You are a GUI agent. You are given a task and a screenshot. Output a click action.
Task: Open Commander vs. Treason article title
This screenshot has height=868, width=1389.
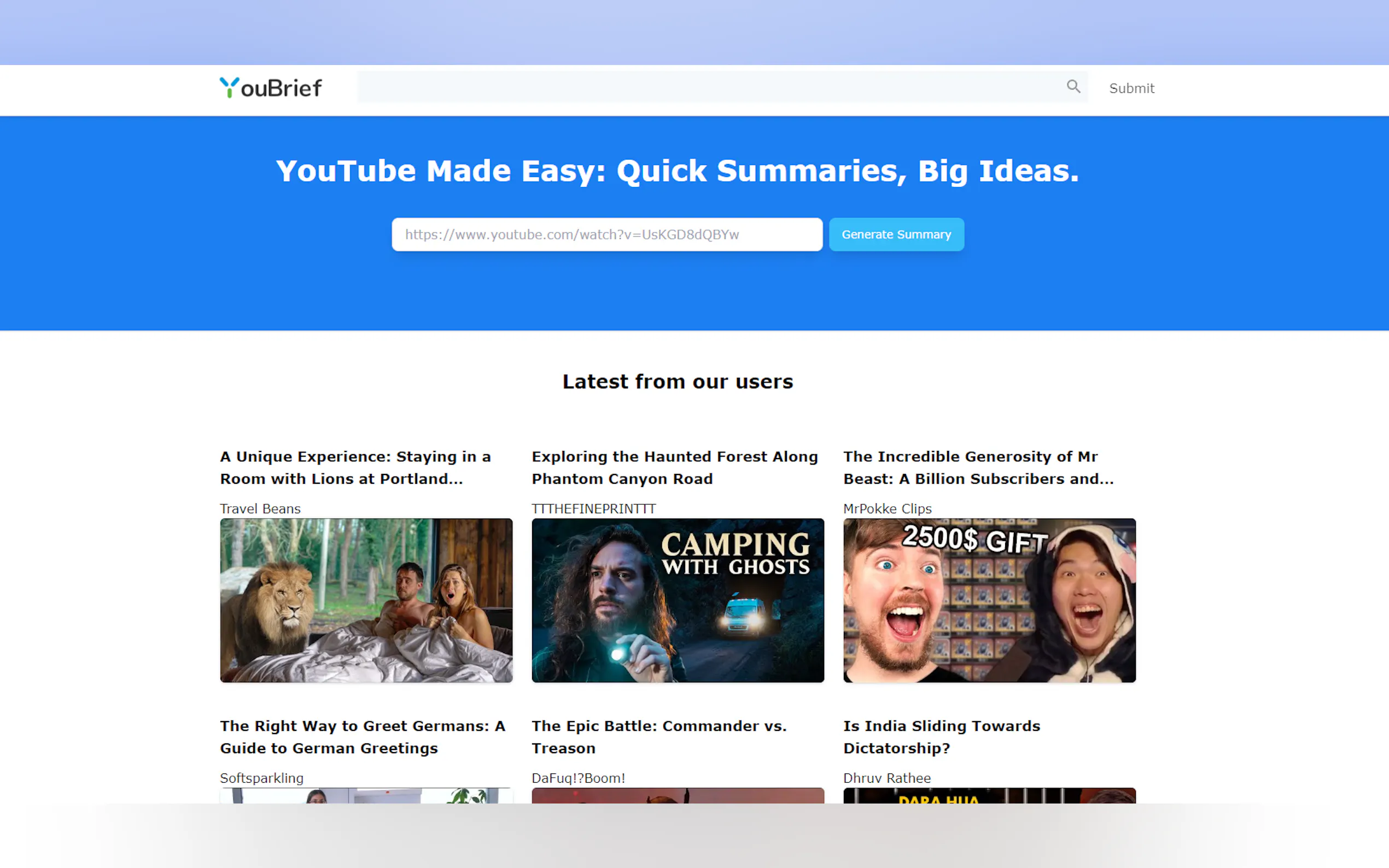658,736
